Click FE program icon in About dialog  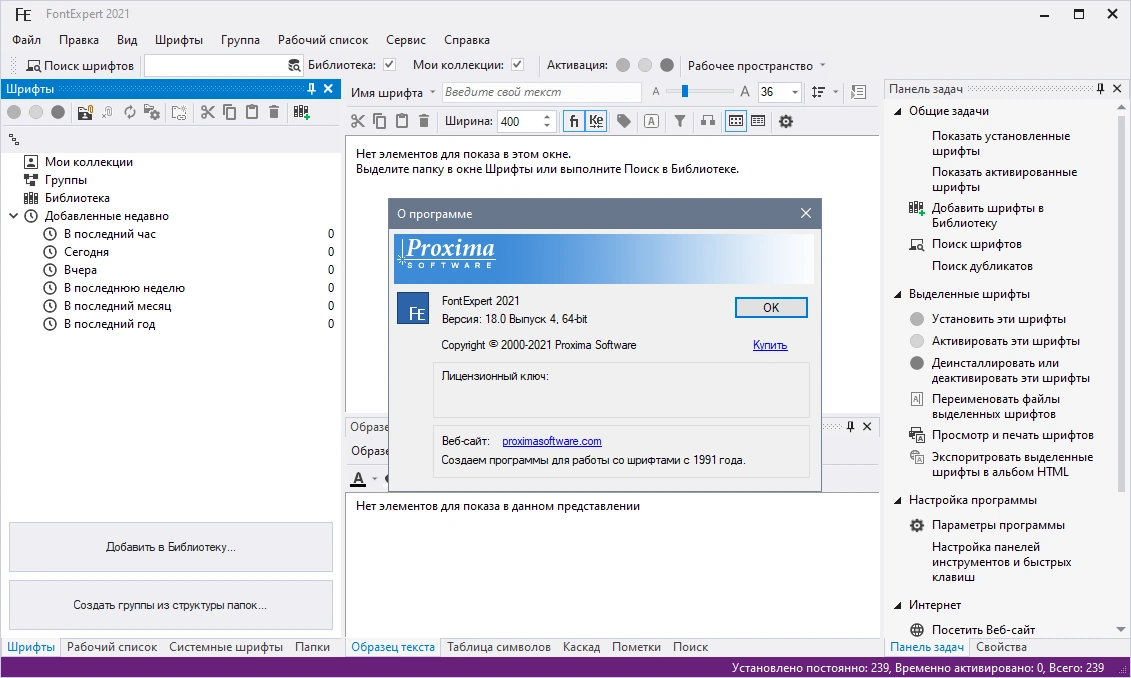[x=413, y=308]
